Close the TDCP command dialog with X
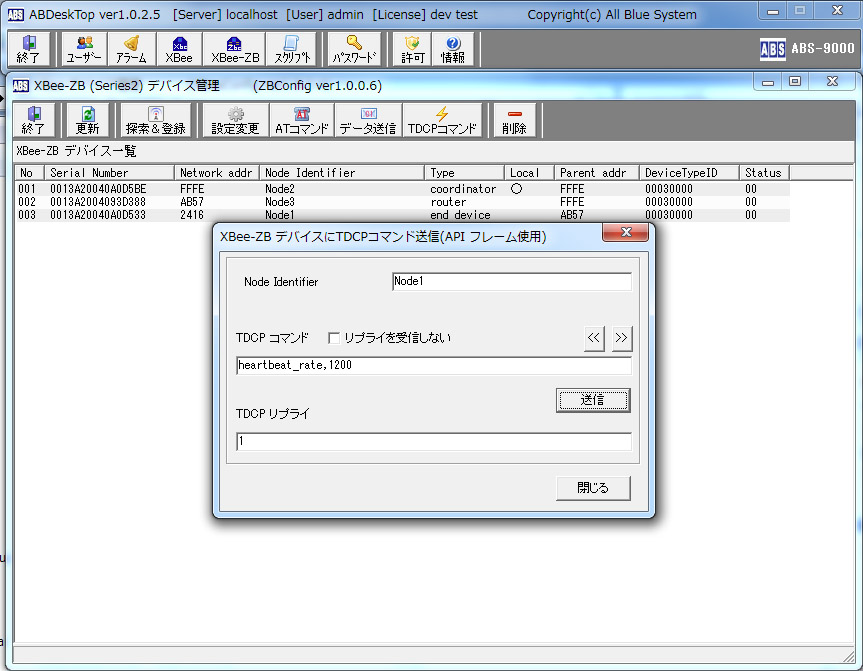The height and width of the screenshot is (671, 863). pyautogui.click(x=626, y=232)
